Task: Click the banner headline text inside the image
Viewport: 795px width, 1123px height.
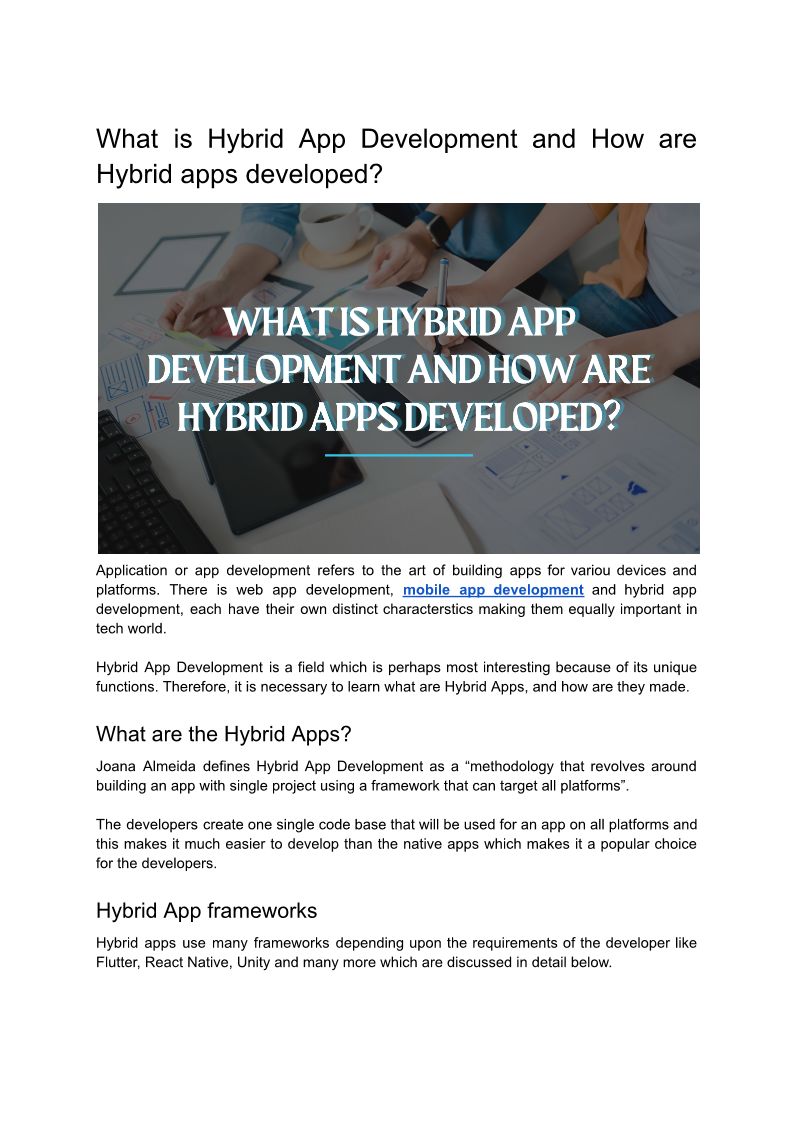Action: pos(398,370)
